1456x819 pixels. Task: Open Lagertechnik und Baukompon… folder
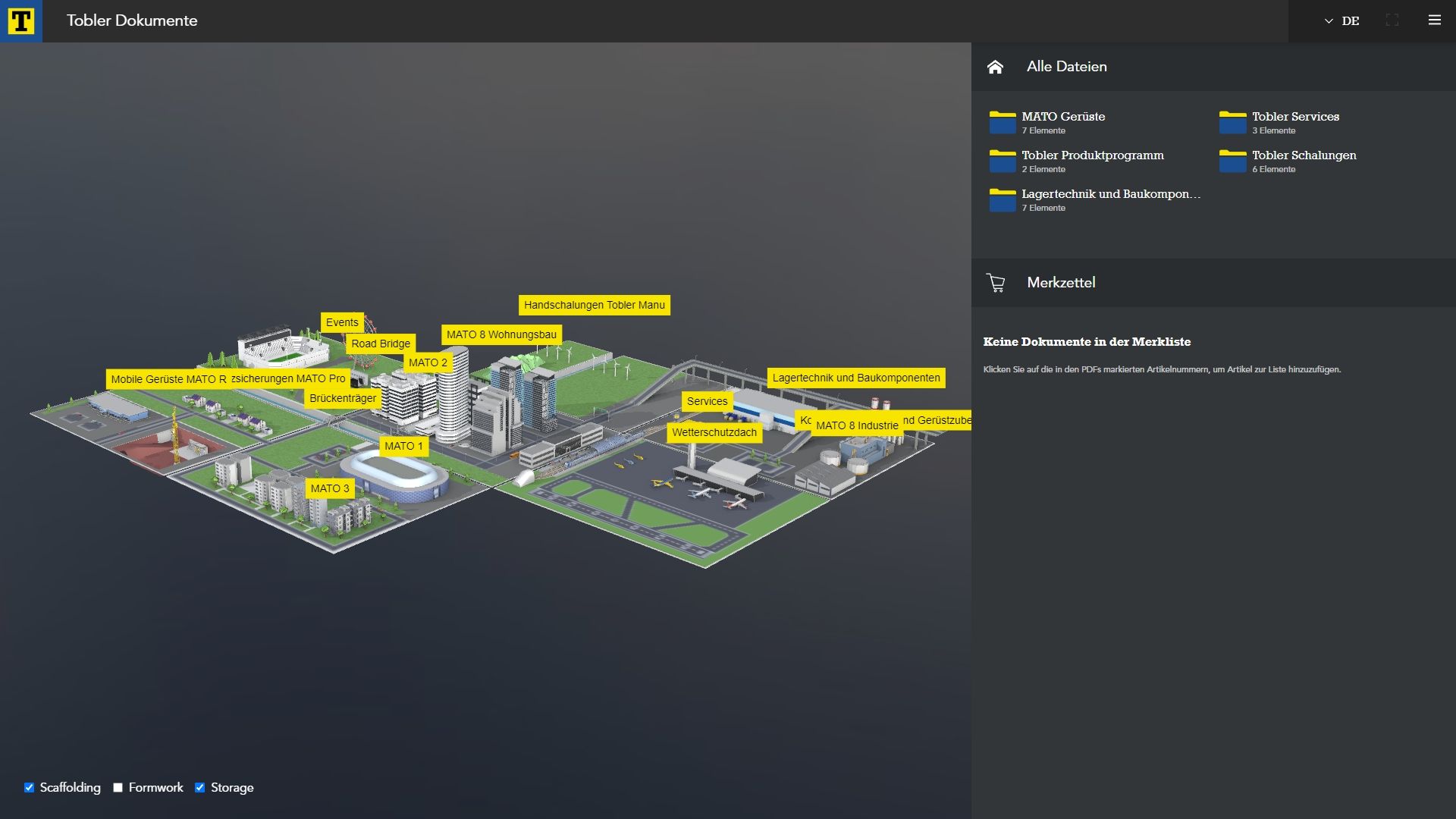pyautogui.click(x=1110, y=194)
